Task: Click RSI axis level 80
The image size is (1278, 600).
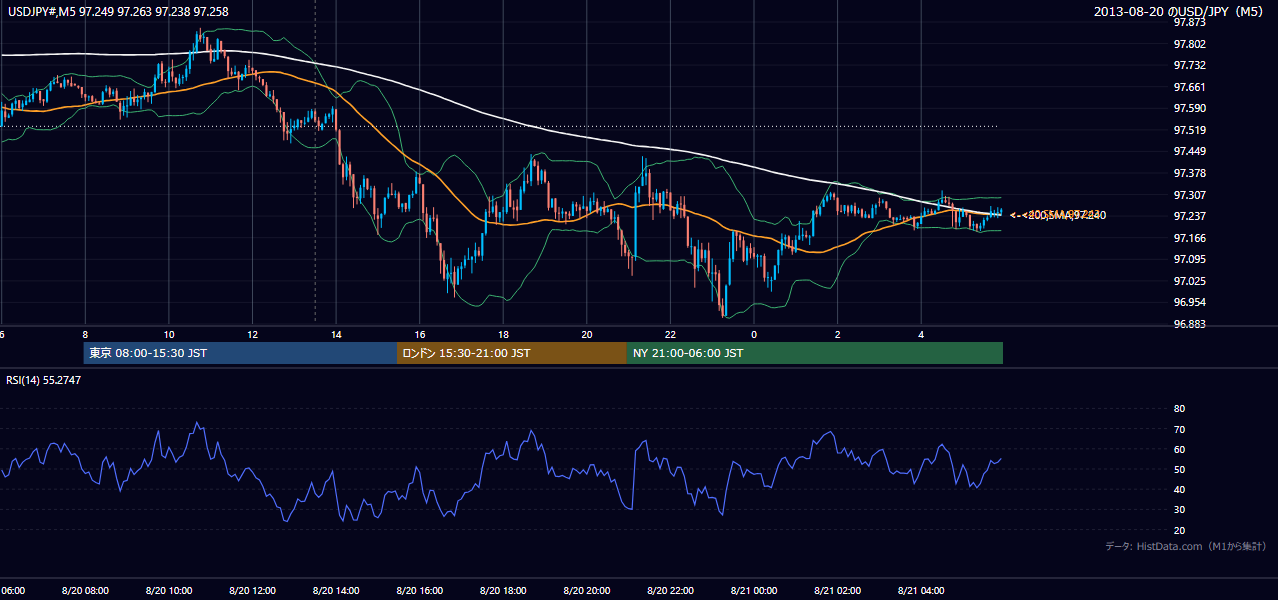Action: coord(1179,409)
